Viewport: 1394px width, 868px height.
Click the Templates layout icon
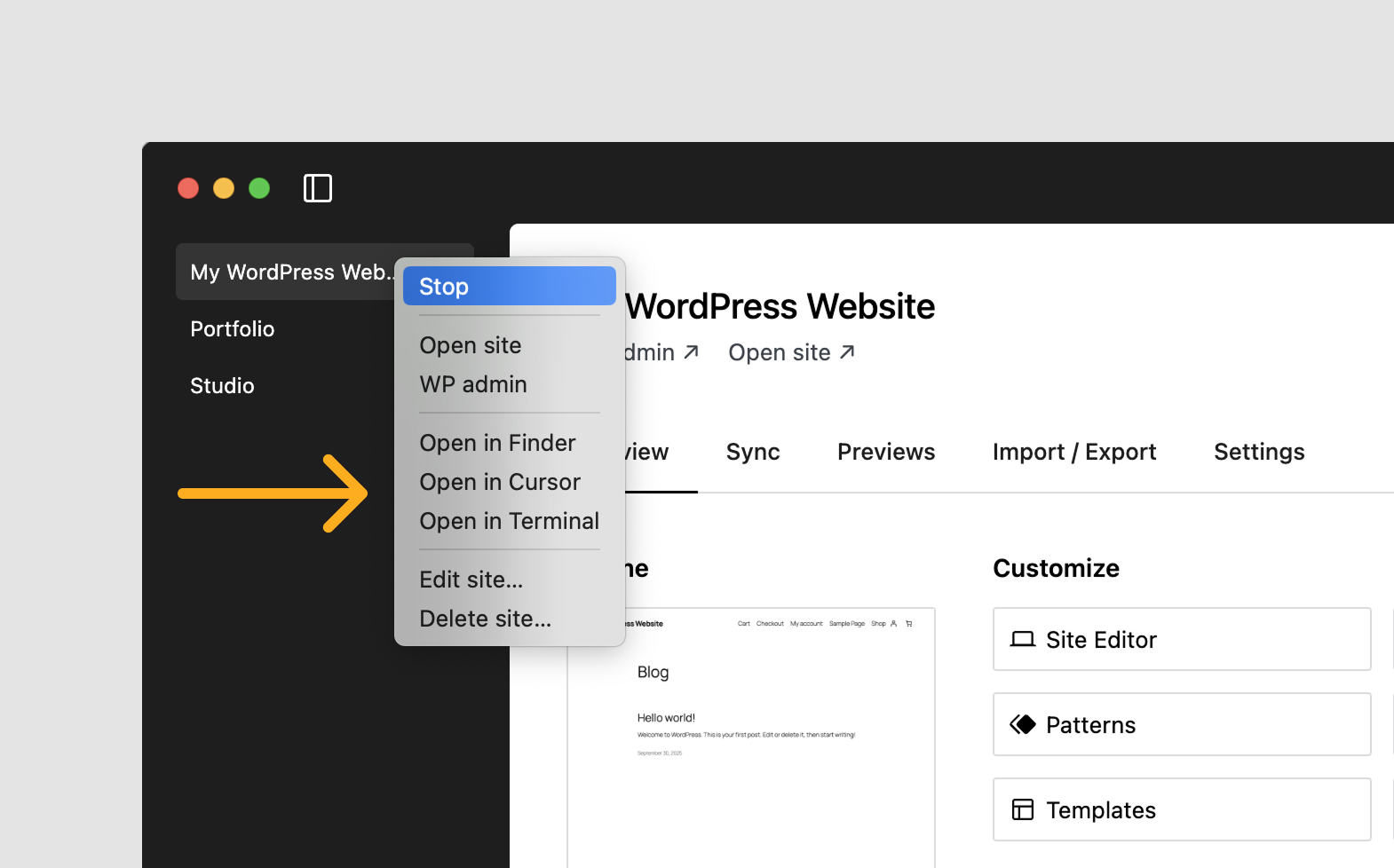pos(1023,809)
